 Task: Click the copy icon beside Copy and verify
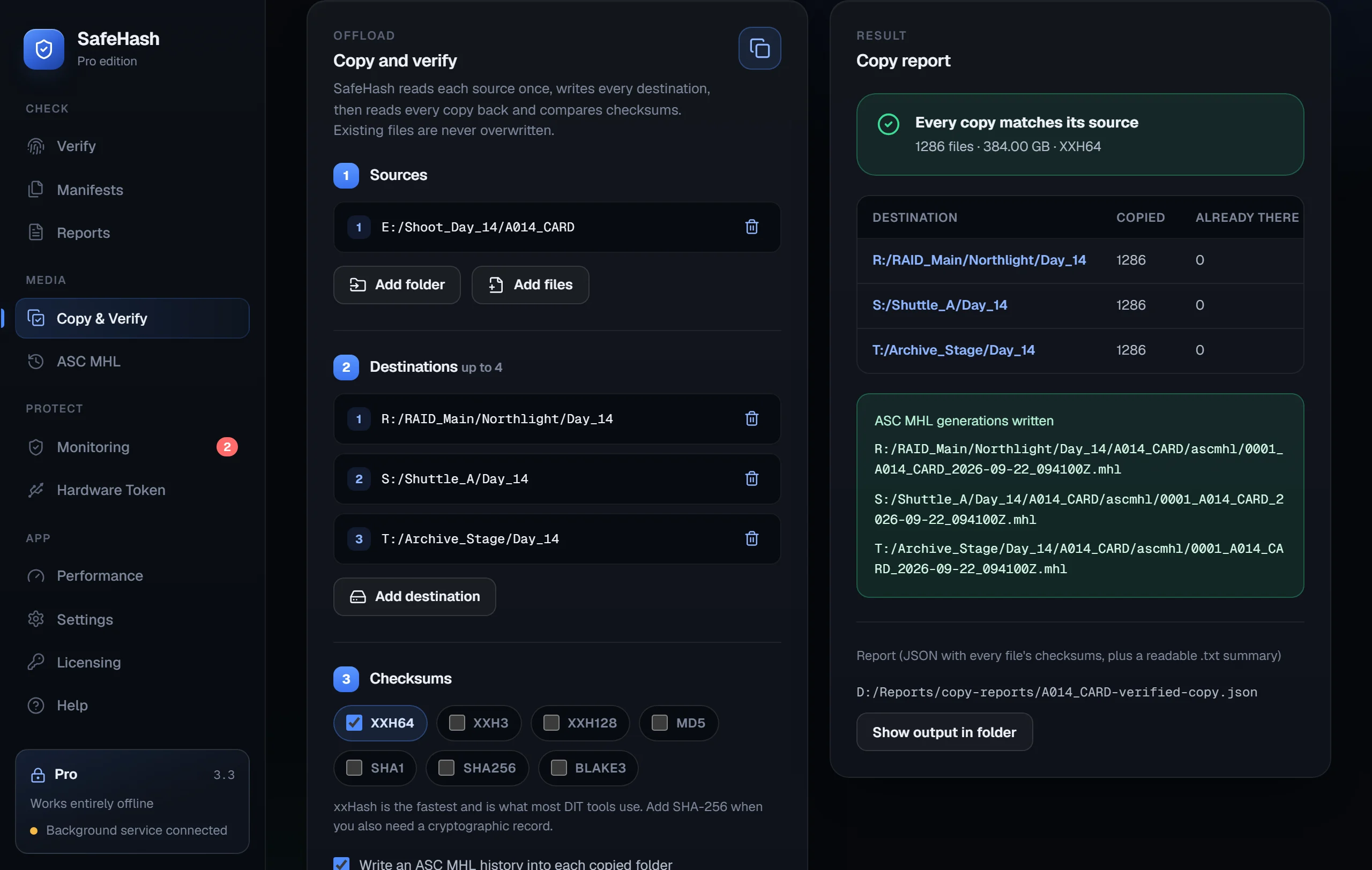(x=759, y=48)
